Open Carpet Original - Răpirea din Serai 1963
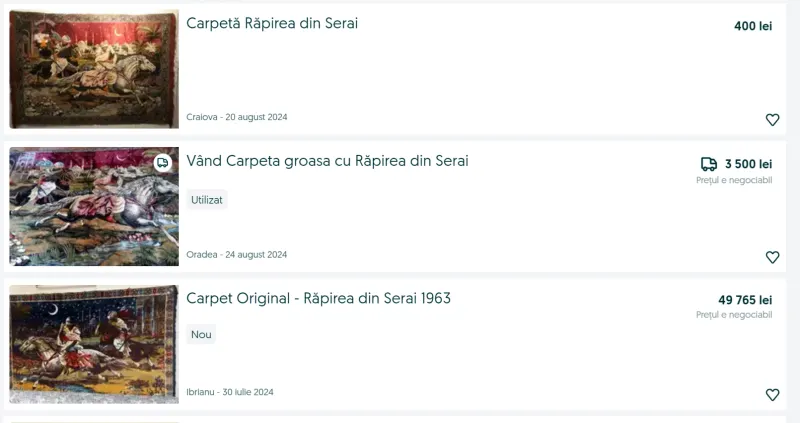 point(318,298)
